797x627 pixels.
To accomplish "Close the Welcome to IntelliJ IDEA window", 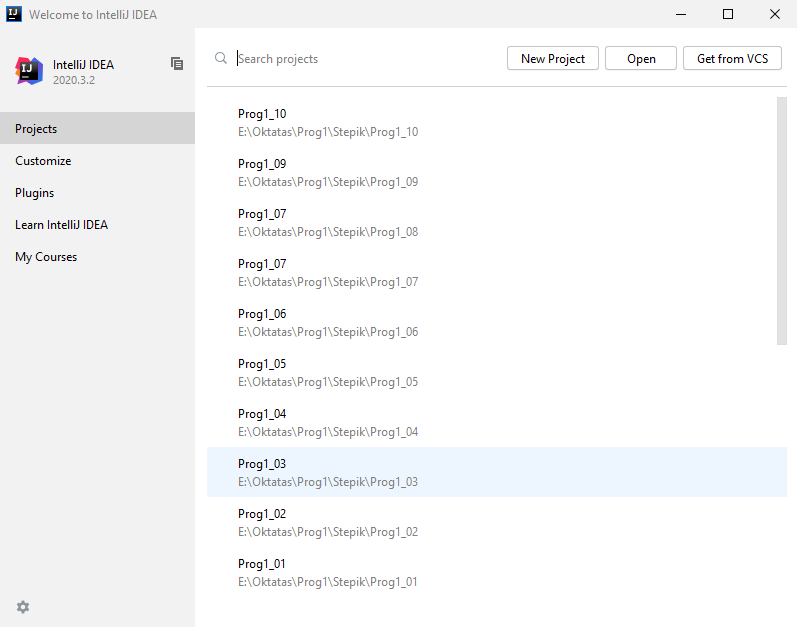I will (x=774, y=14).
